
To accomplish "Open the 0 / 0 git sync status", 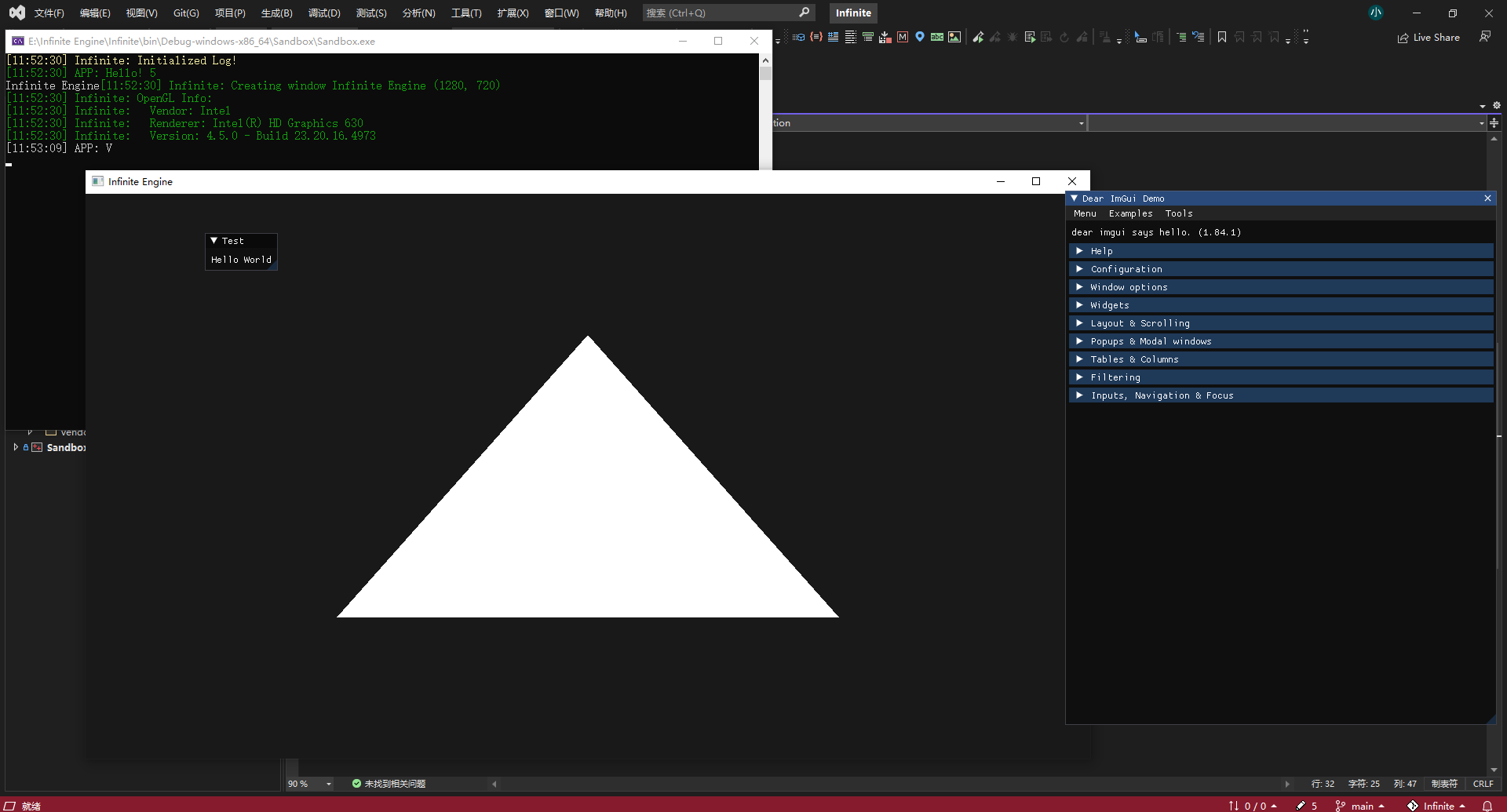I will pyautogui.click(x=1253, y=806).
